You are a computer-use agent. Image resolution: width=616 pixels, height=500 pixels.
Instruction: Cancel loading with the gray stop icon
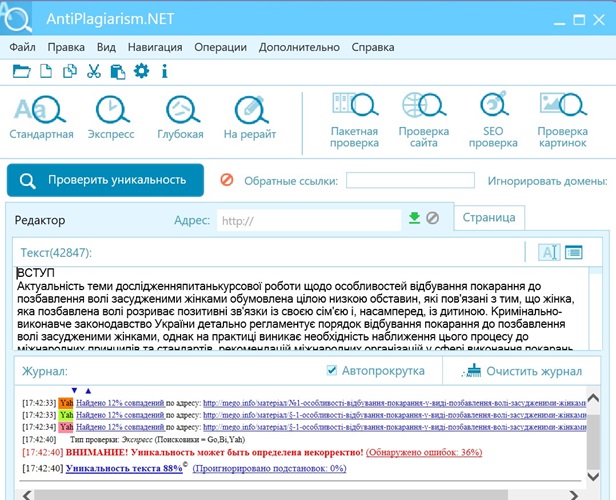[433, 218]
